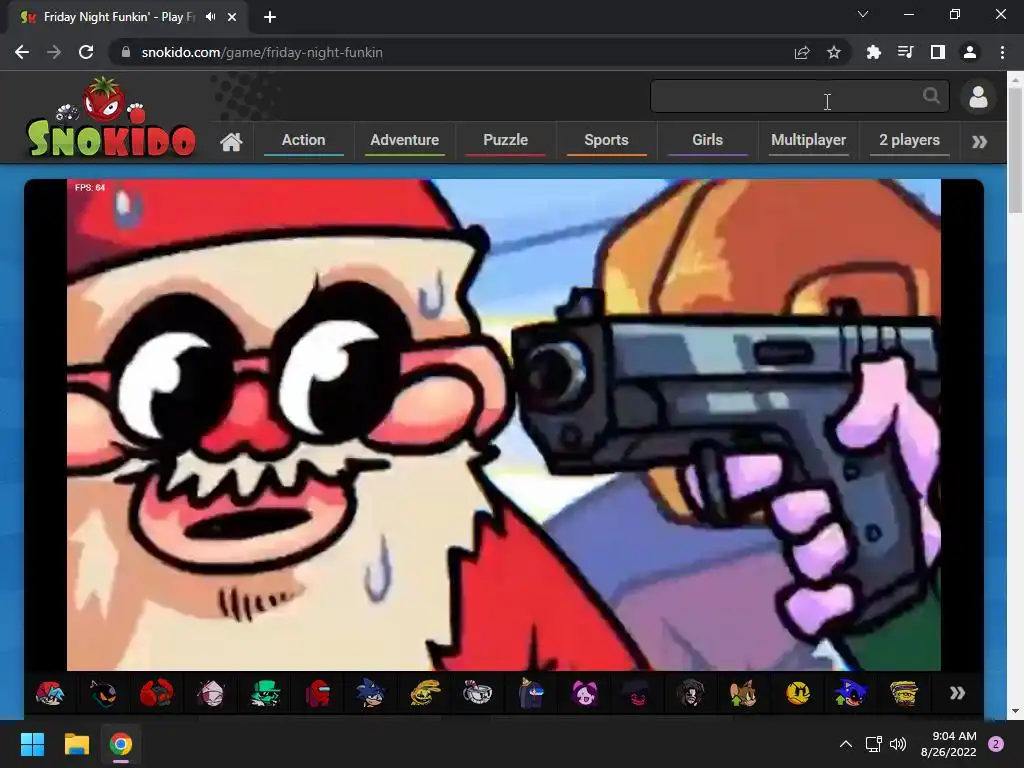The image size is (1024, 768).
Task: Open the Boyfriend character game icon
Action: tap(50, 693)
